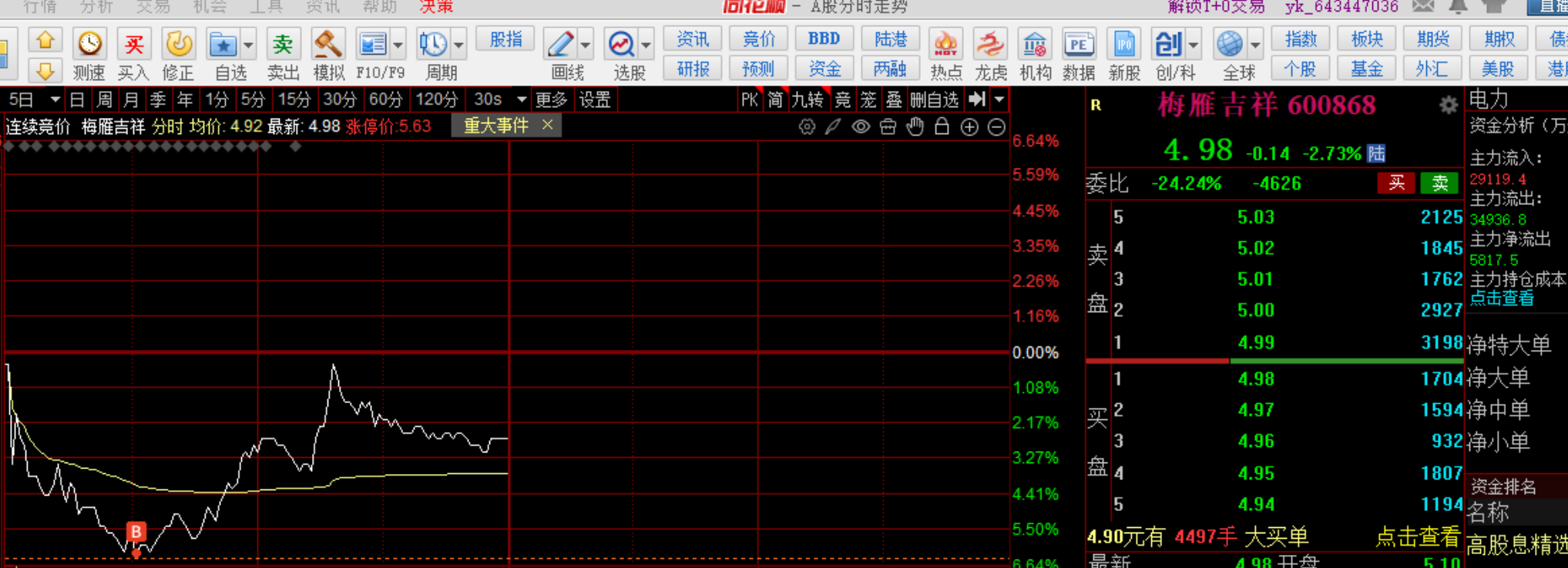Viewport: 1568px width, 568px height.
Task: Open the 数据 PE data icon
Action: [1078, 44]
